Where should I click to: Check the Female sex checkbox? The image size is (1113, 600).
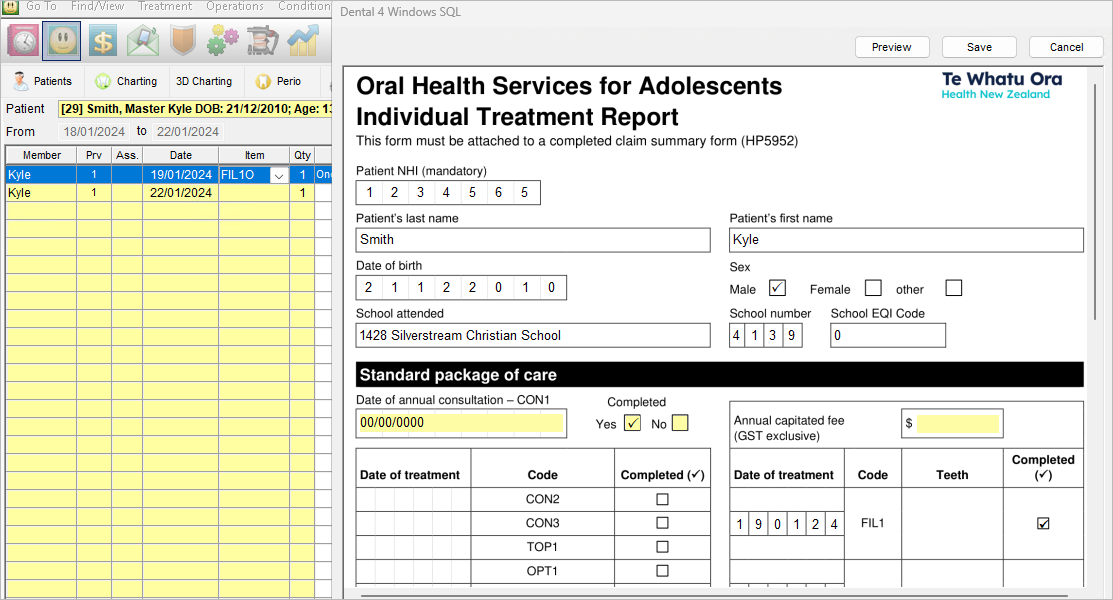point(873,288)
